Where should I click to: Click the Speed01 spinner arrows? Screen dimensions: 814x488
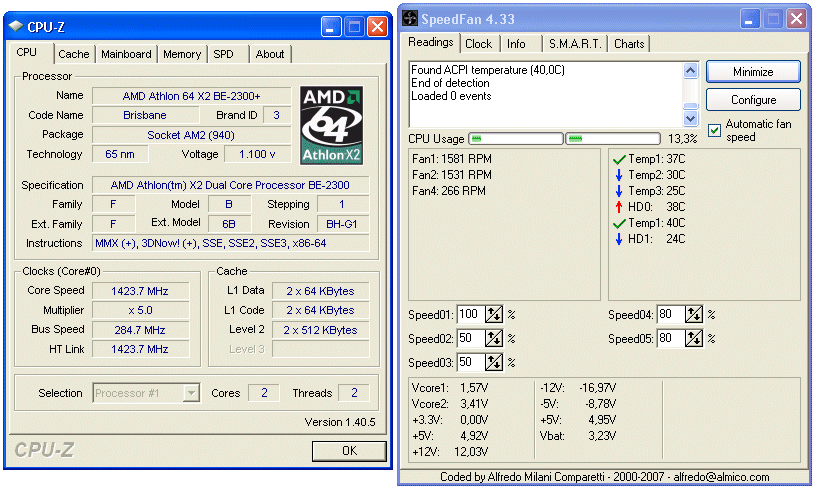coord(494,314)
